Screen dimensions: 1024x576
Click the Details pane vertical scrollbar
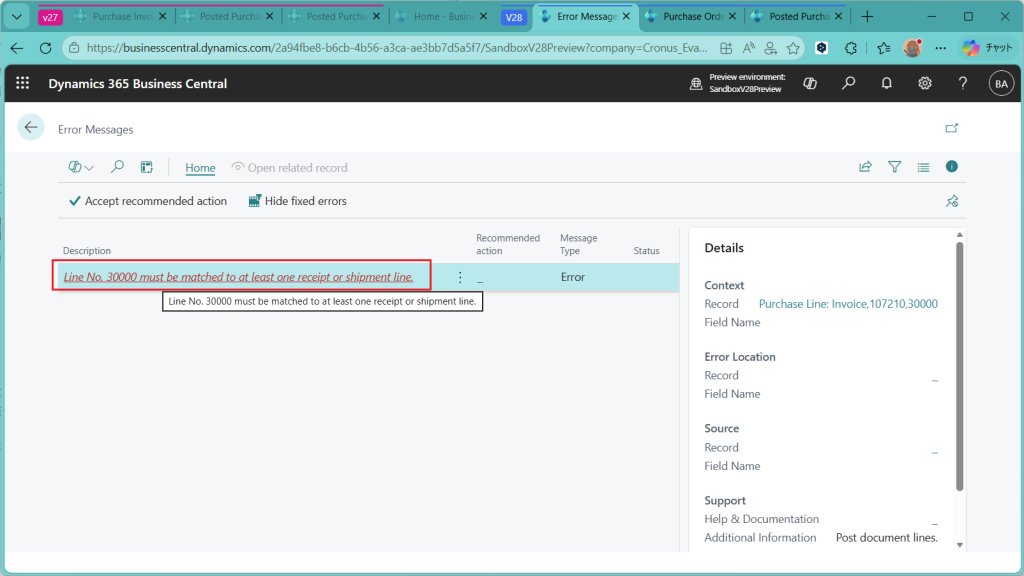click(960, 370)
